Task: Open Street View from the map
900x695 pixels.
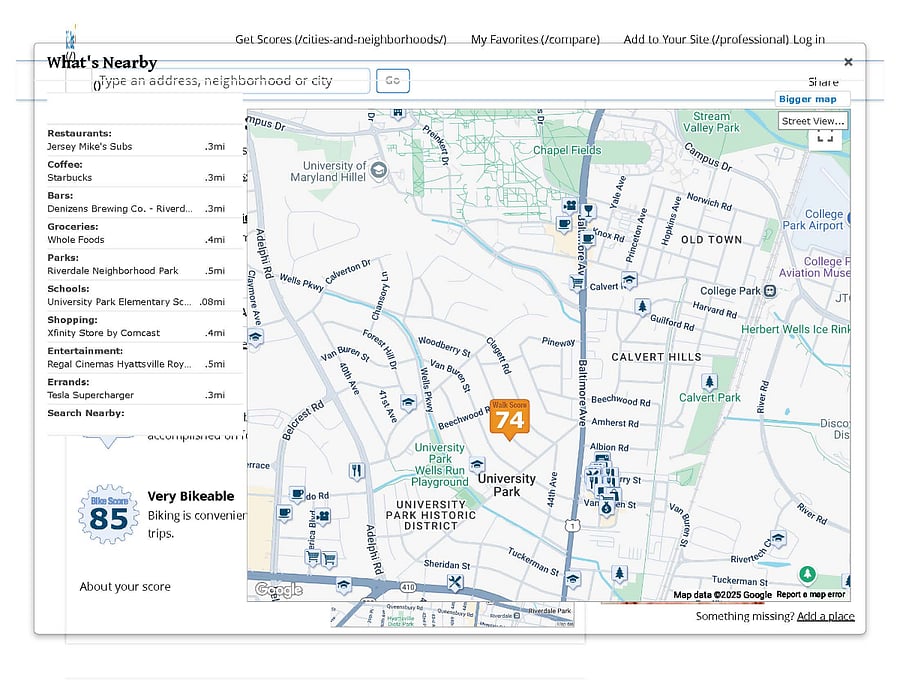Action: pyautogui.click(x=813, y=121)
